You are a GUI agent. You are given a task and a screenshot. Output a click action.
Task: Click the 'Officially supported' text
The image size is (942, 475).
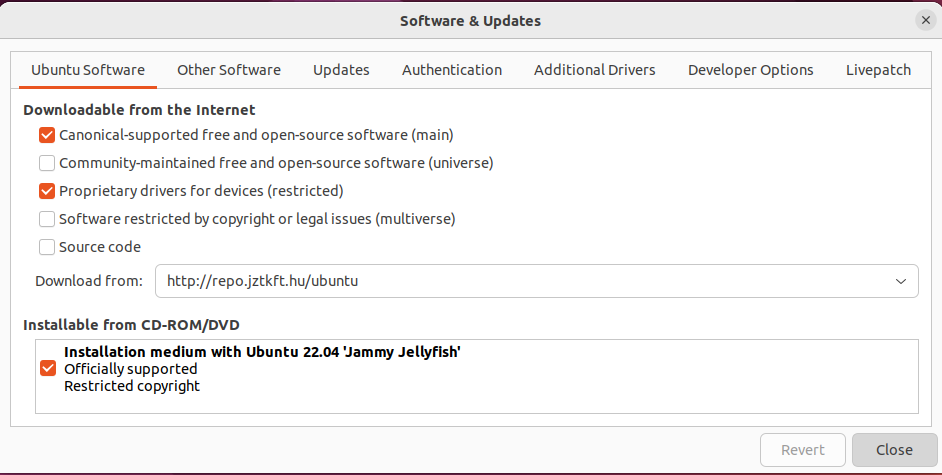(x=130, y=369)
